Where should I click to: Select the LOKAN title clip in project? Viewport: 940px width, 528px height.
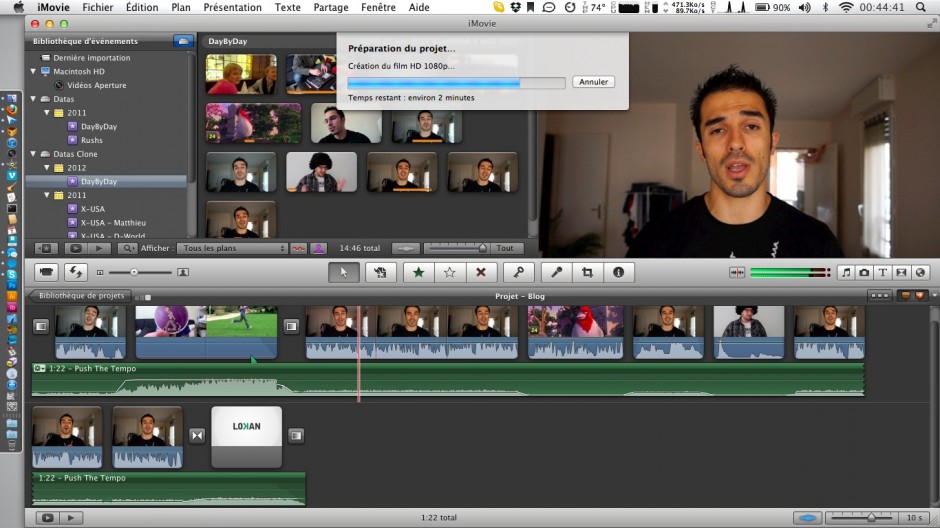click(x=246, y=437)
